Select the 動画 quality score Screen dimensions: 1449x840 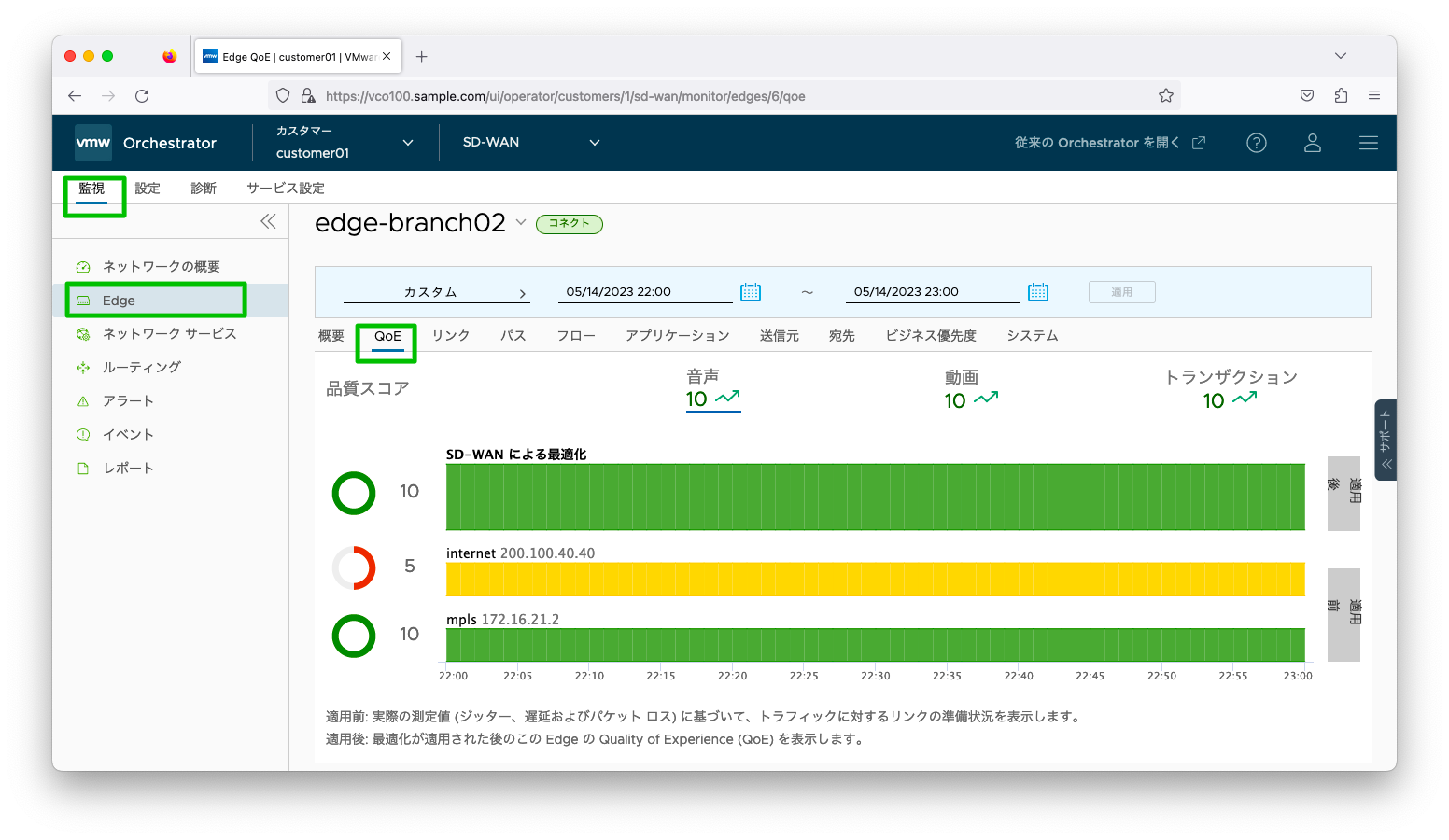tap(971, 389)
